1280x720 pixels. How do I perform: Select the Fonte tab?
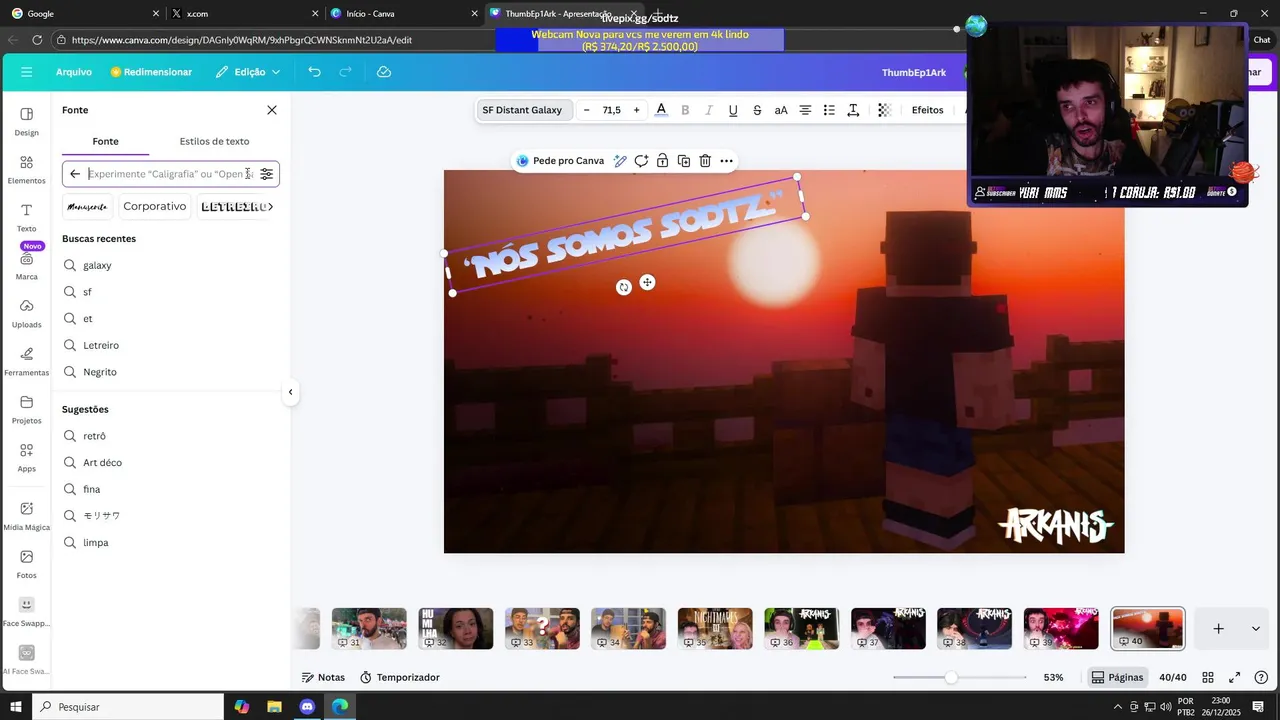pyautogui.click(x=105, y=141)
